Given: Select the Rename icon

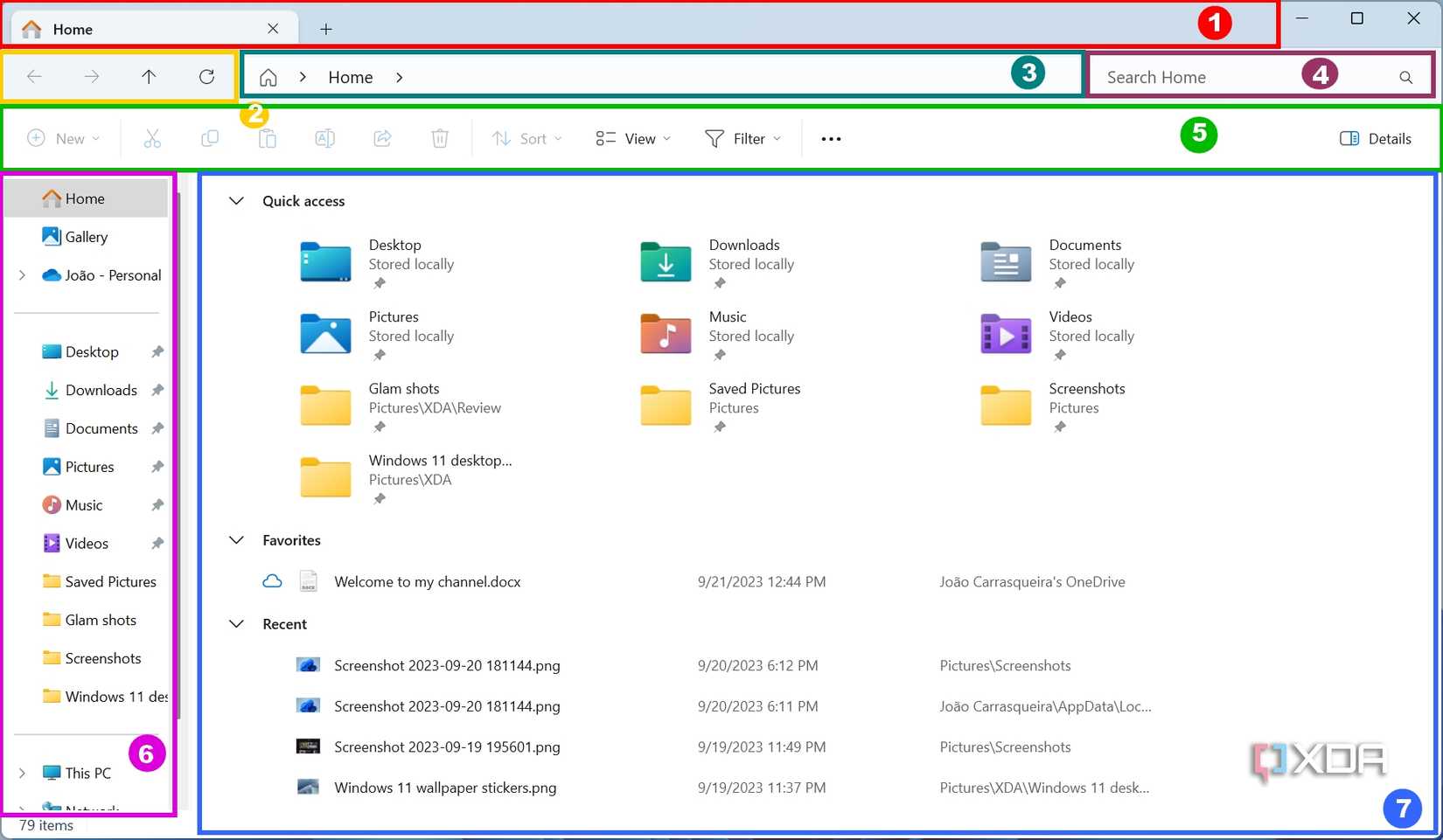Looking at the screenshot, I should [324, 138].
